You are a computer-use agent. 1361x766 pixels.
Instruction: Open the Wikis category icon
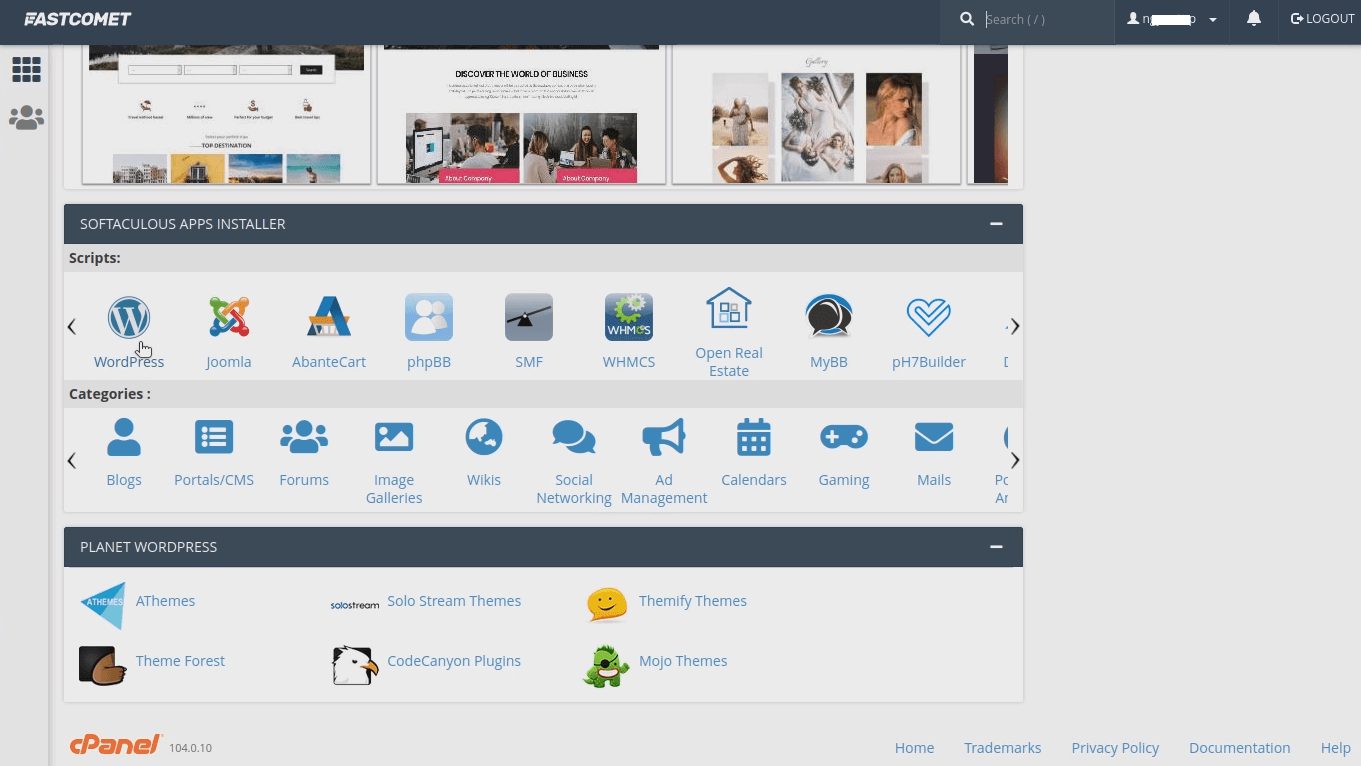coord(484,438)
